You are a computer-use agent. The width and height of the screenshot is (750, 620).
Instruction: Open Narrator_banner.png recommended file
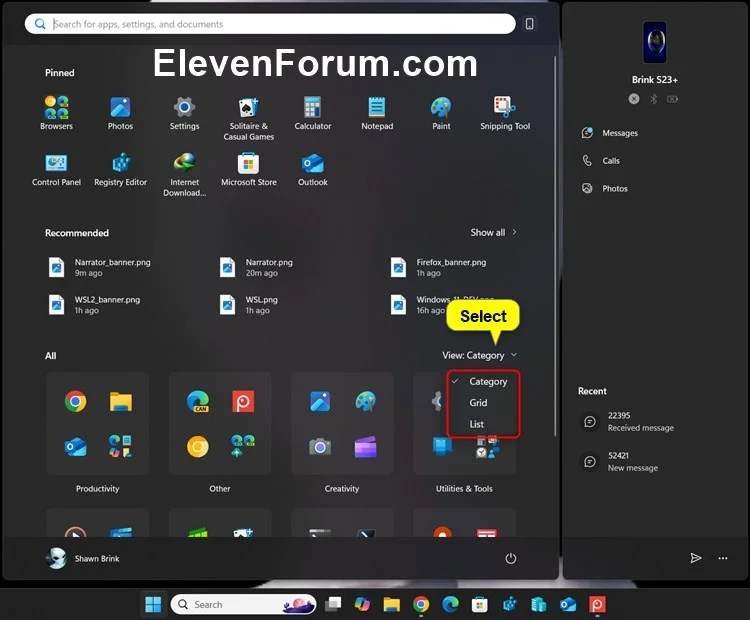(x=99, y=267)
